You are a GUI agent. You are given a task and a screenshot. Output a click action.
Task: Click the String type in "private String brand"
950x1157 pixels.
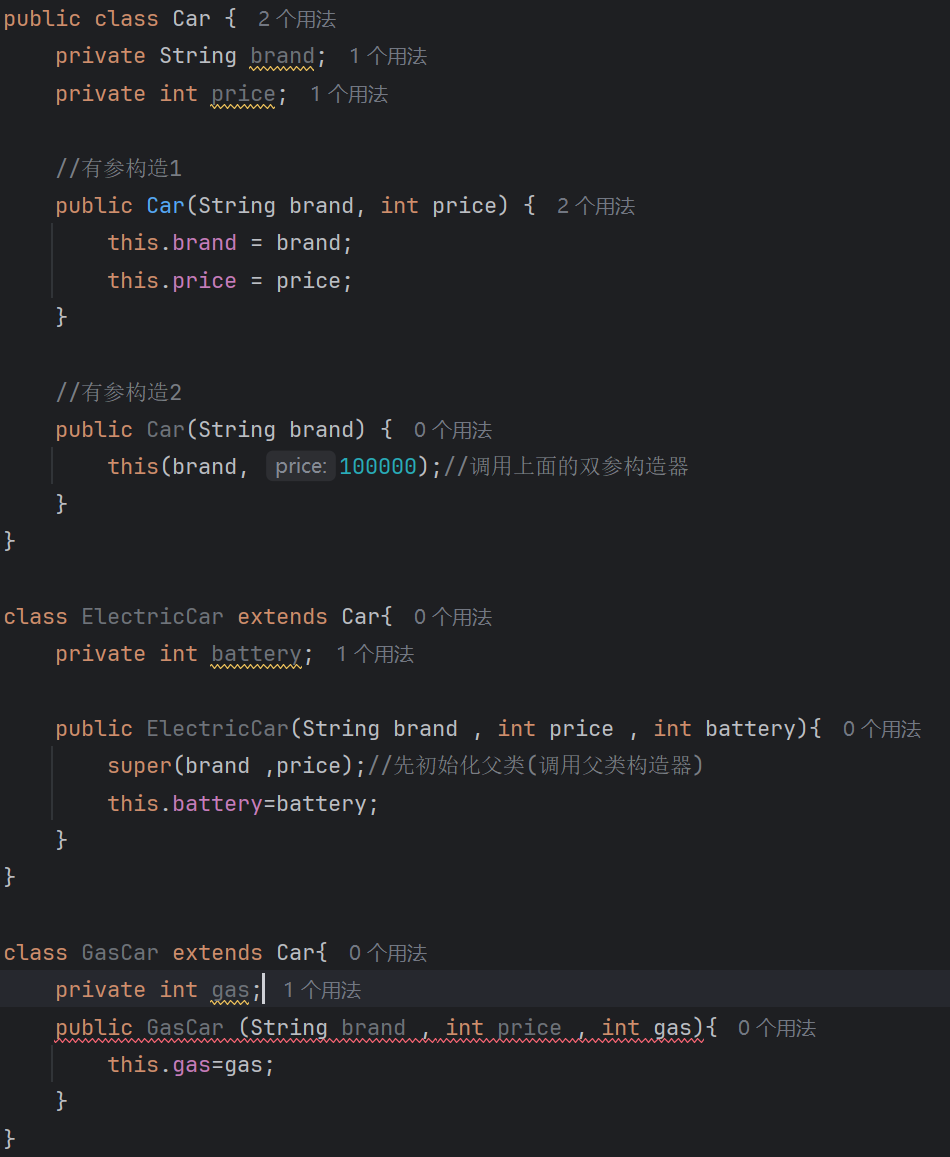pos(198,56)
